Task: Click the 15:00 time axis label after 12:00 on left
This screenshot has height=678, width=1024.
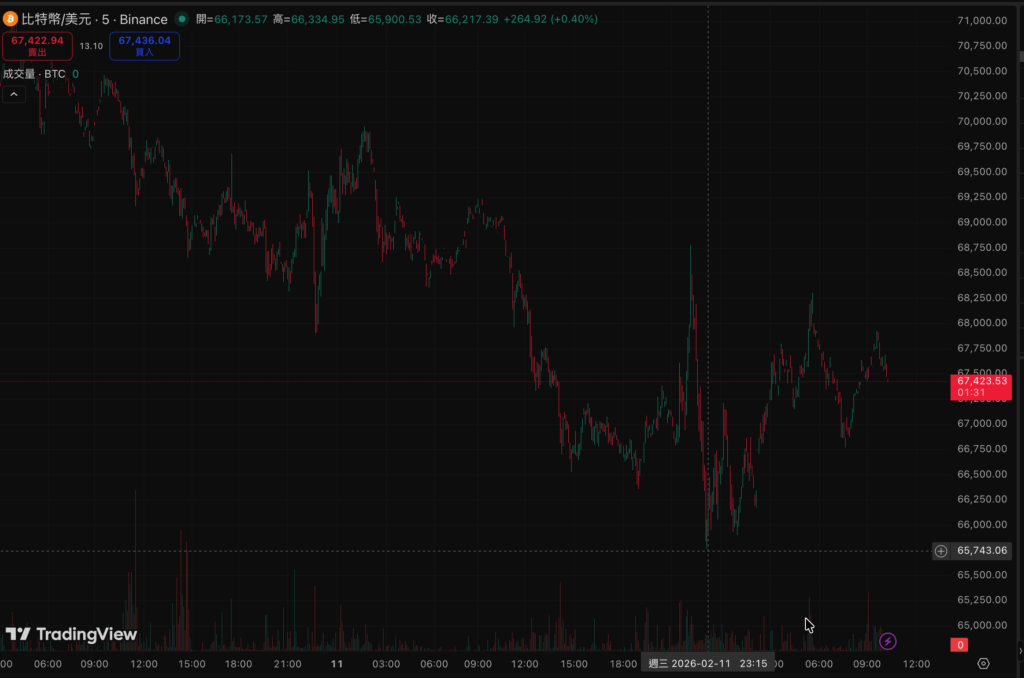Action: point(191,663)
